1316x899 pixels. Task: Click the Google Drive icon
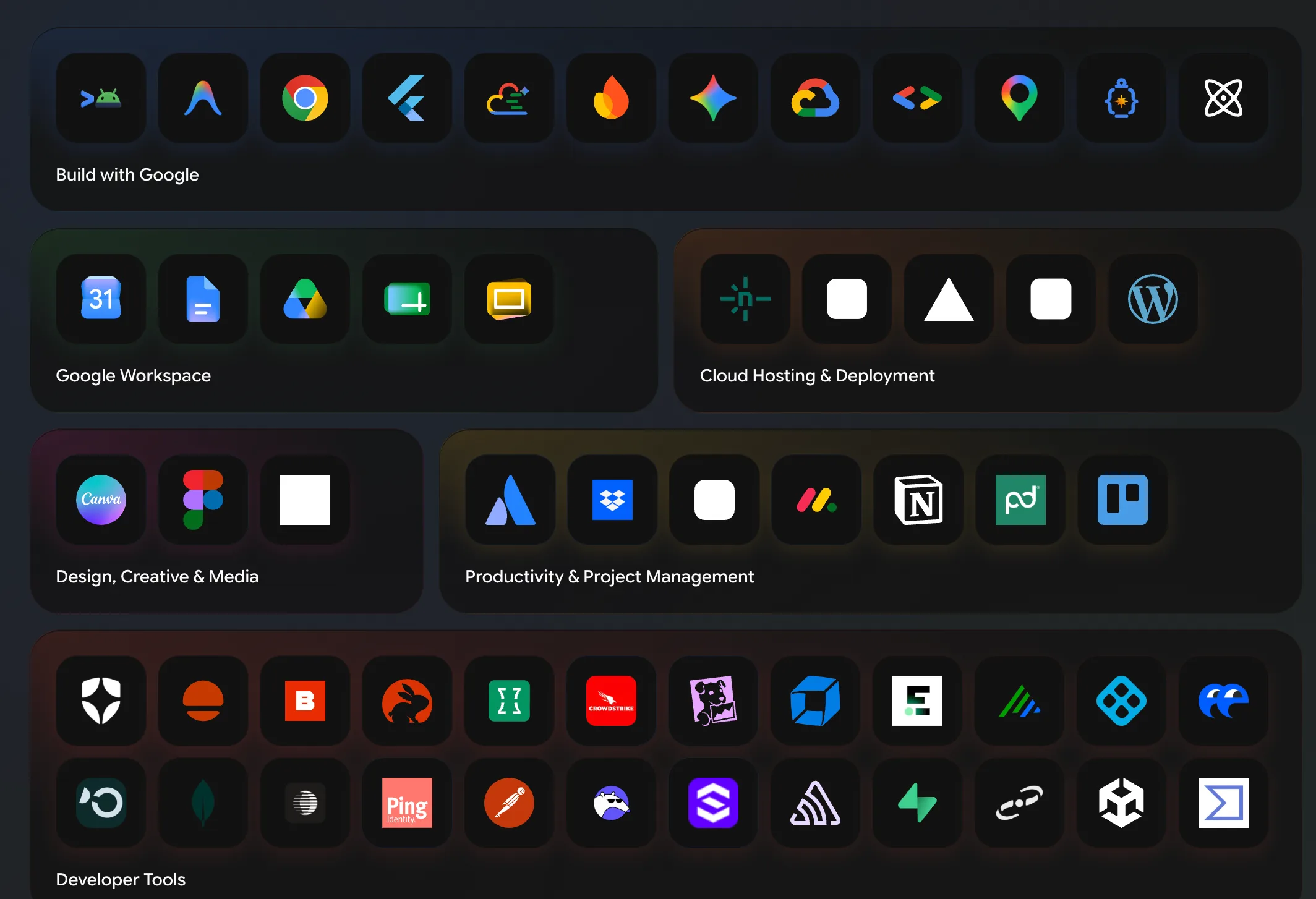coord(305,299)
